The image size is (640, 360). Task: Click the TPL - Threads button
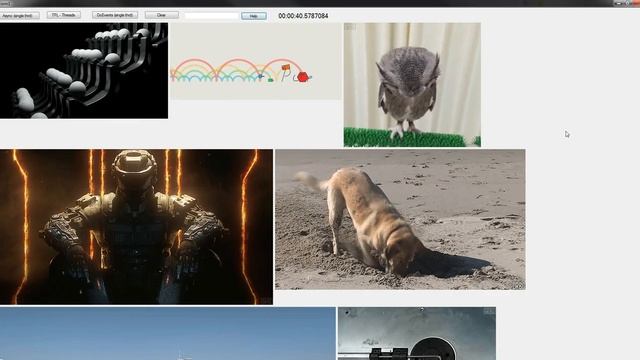[x=64, y=15]
